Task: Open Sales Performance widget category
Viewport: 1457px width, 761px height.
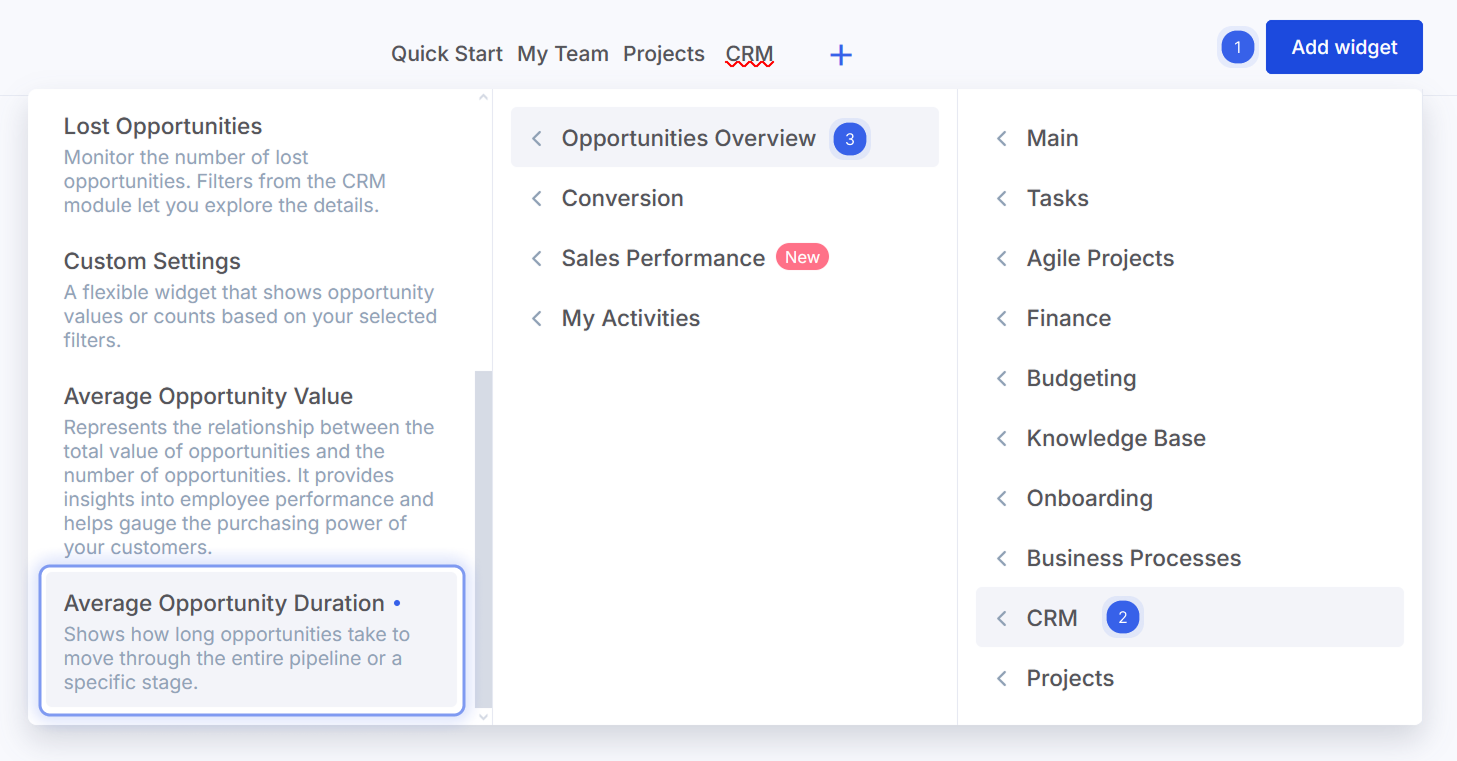Action: coord(663,258)
